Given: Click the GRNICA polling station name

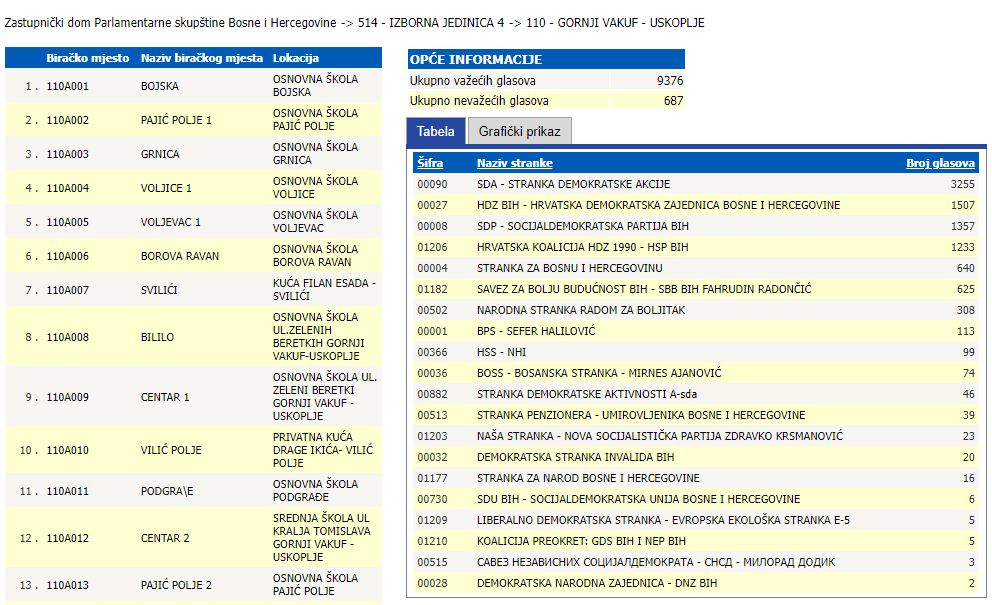Looking at the screenshot, I should (160, 154).
